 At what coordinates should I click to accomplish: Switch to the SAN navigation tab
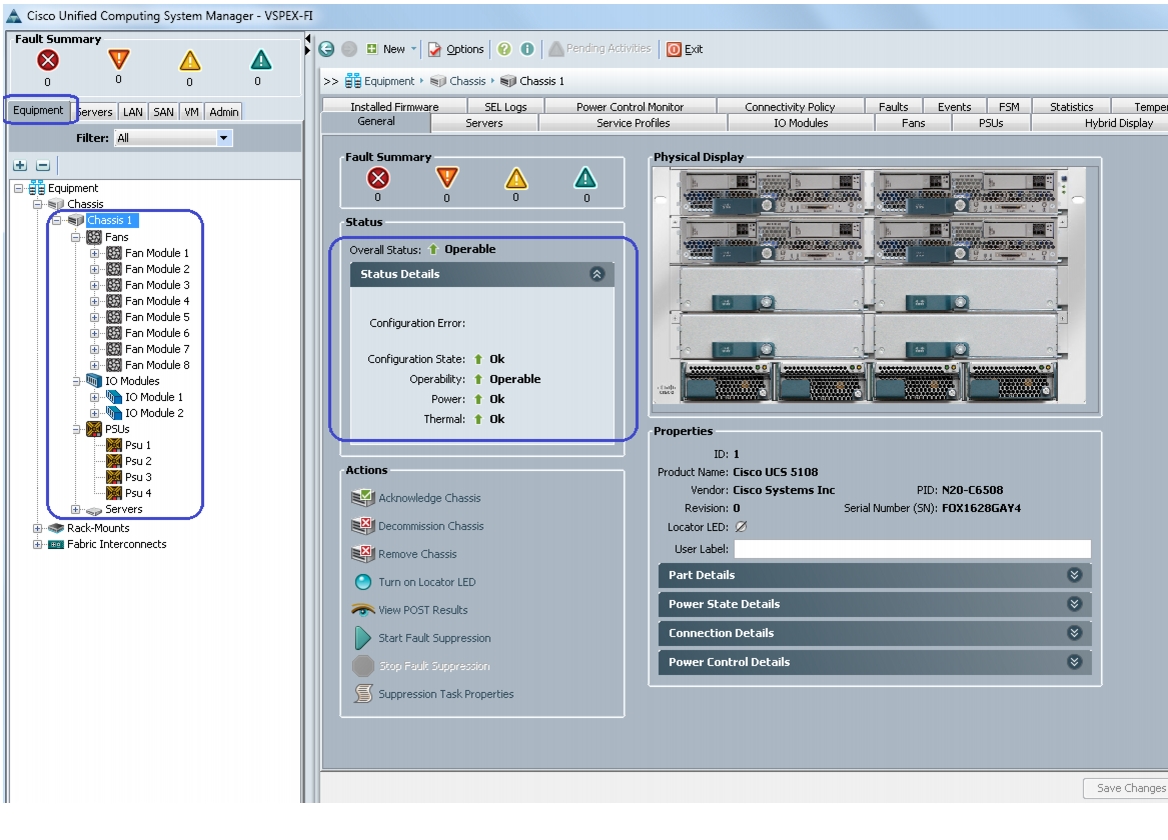click(x=163, y=112)
